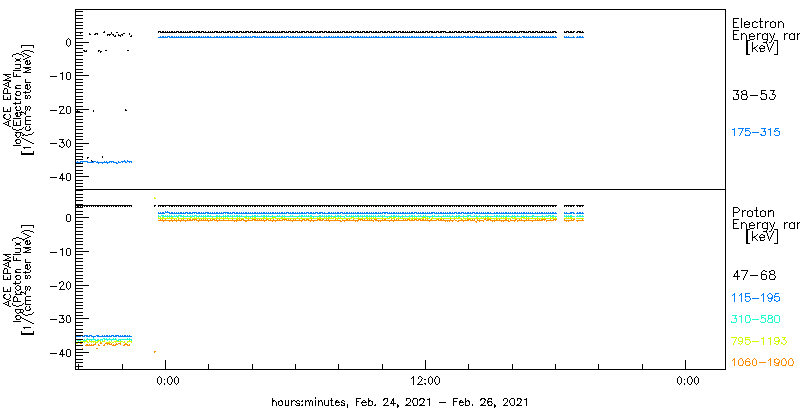Click the Electron legend heading
Viewport: 800px width, 410px height.
[x=758, y=23]
